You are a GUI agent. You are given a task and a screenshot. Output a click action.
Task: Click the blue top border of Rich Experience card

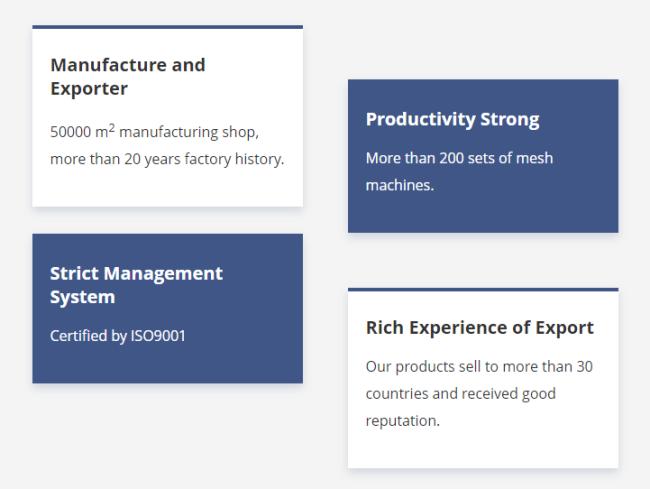(x=483, y=289)
